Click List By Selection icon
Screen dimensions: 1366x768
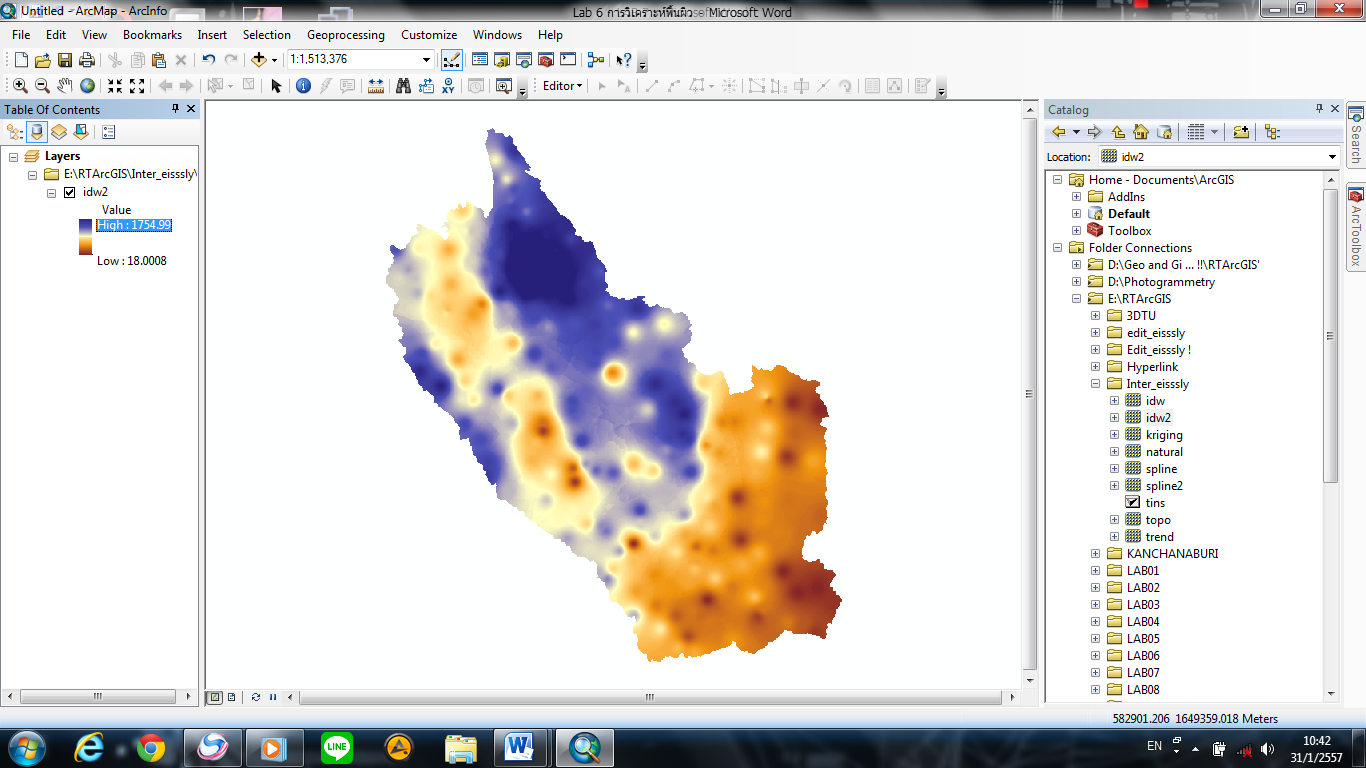[x=81, y=131]
